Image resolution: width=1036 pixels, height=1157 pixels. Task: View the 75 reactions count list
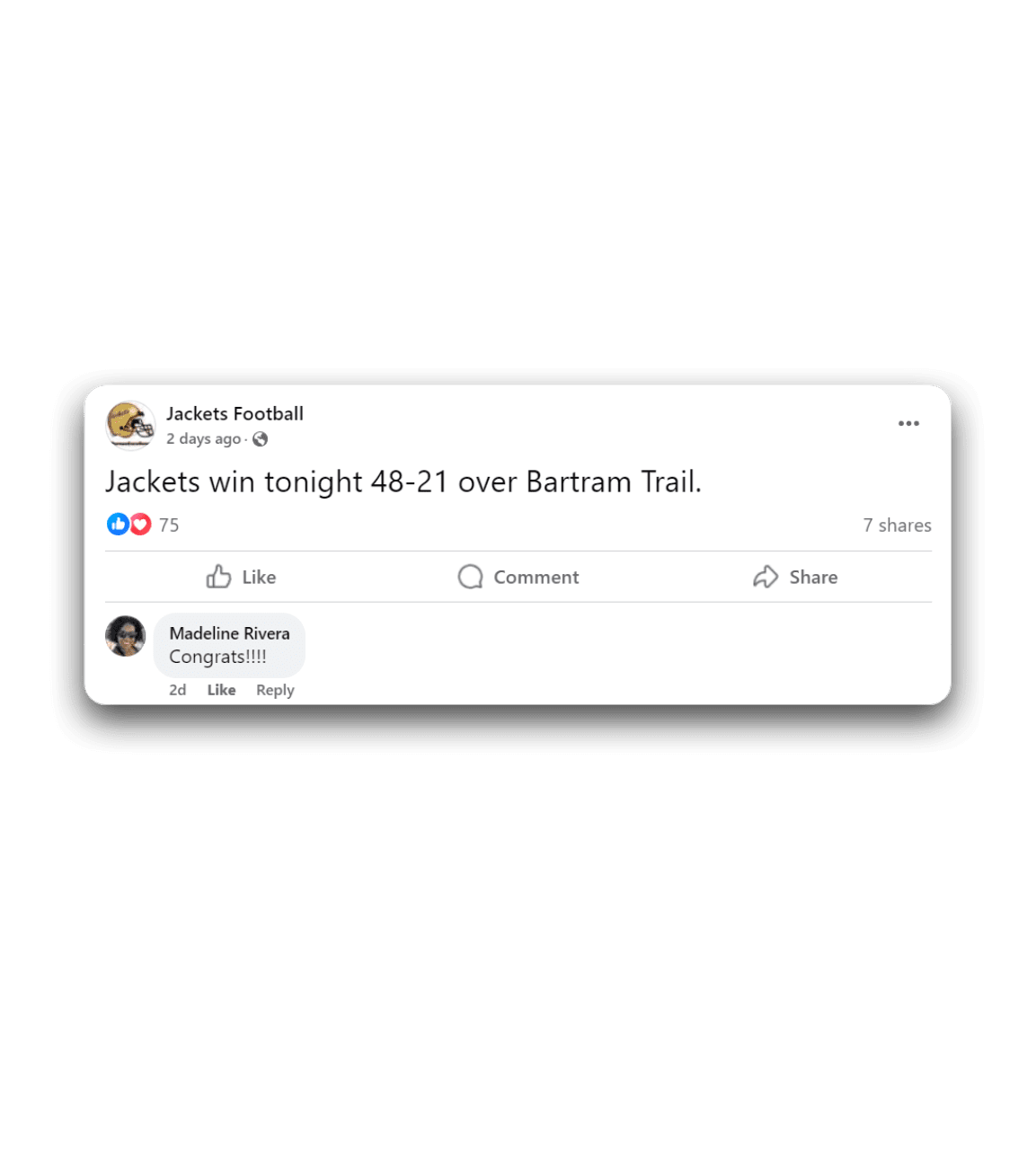169,526
